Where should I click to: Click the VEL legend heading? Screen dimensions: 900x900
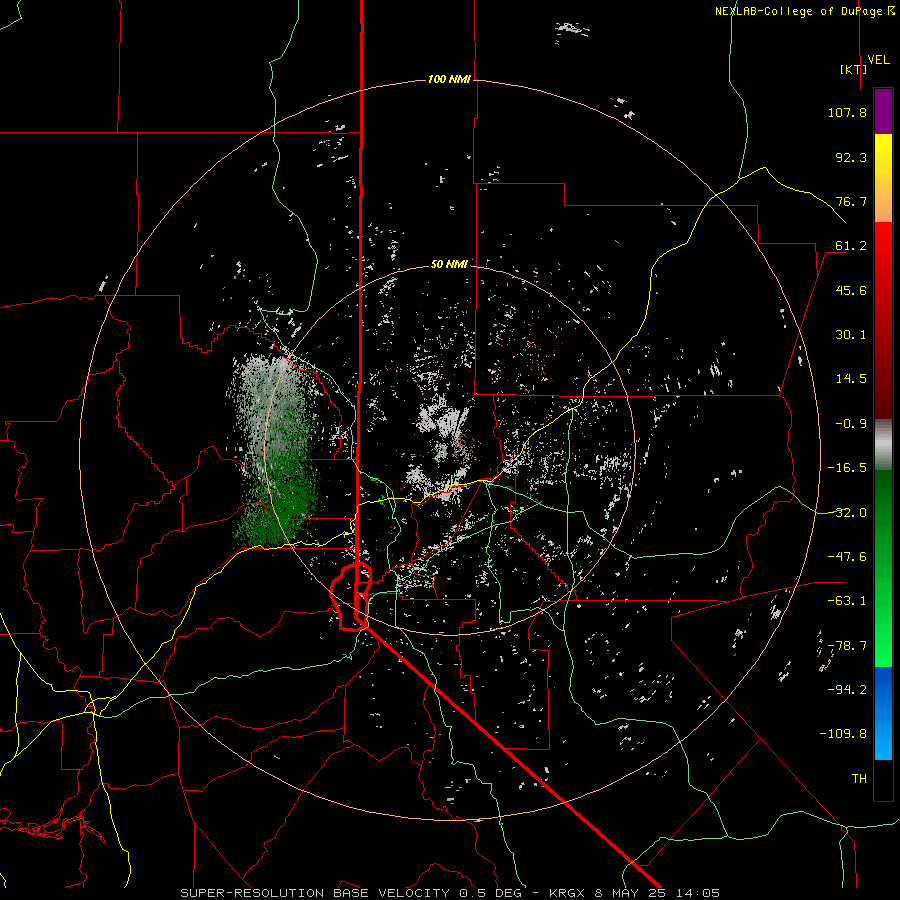click(879, 60)
